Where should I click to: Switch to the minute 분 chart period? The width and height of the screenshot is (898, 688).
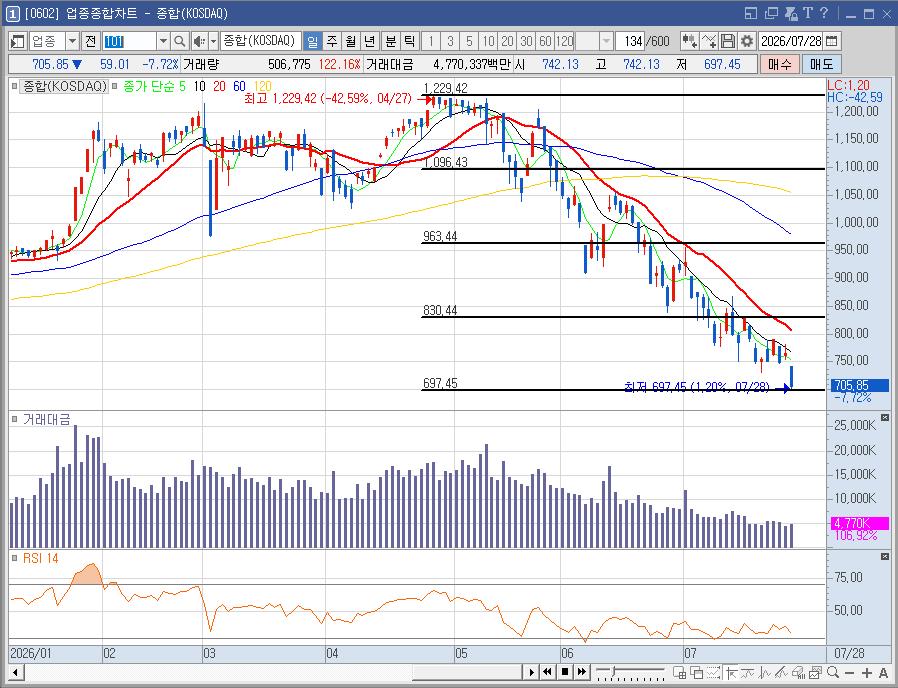(390, 41)
